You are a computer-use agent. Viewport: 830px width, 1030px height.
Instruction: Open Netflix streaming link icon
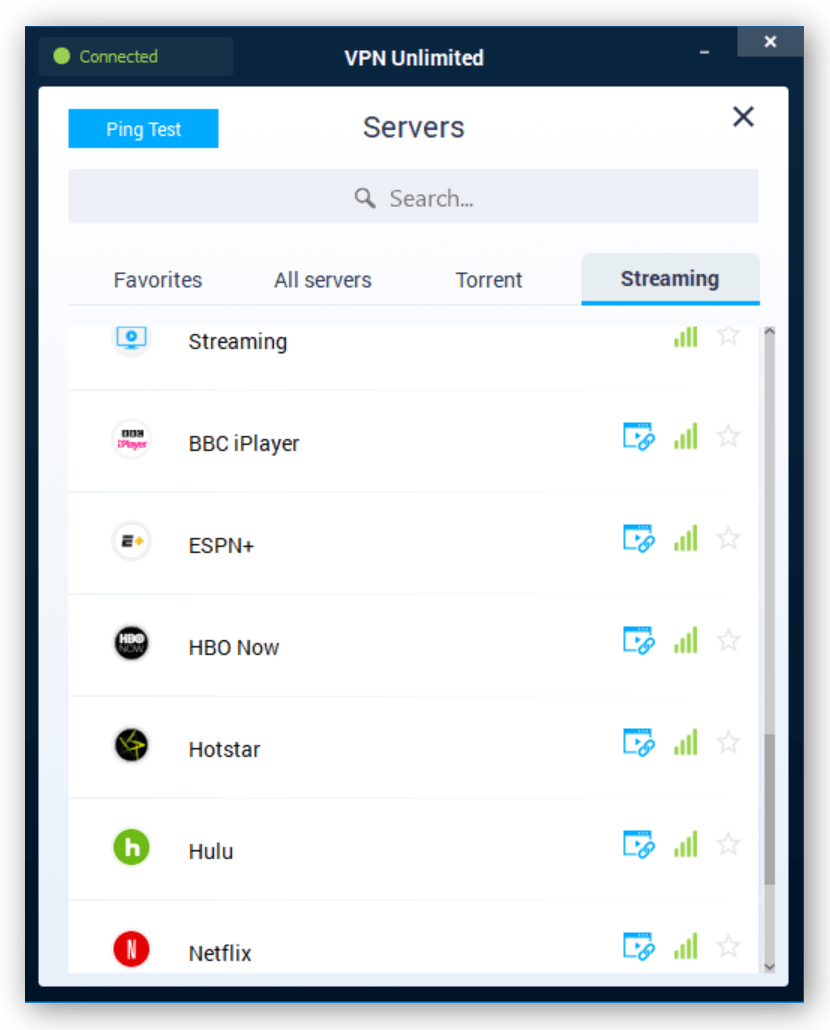point(639,946)
